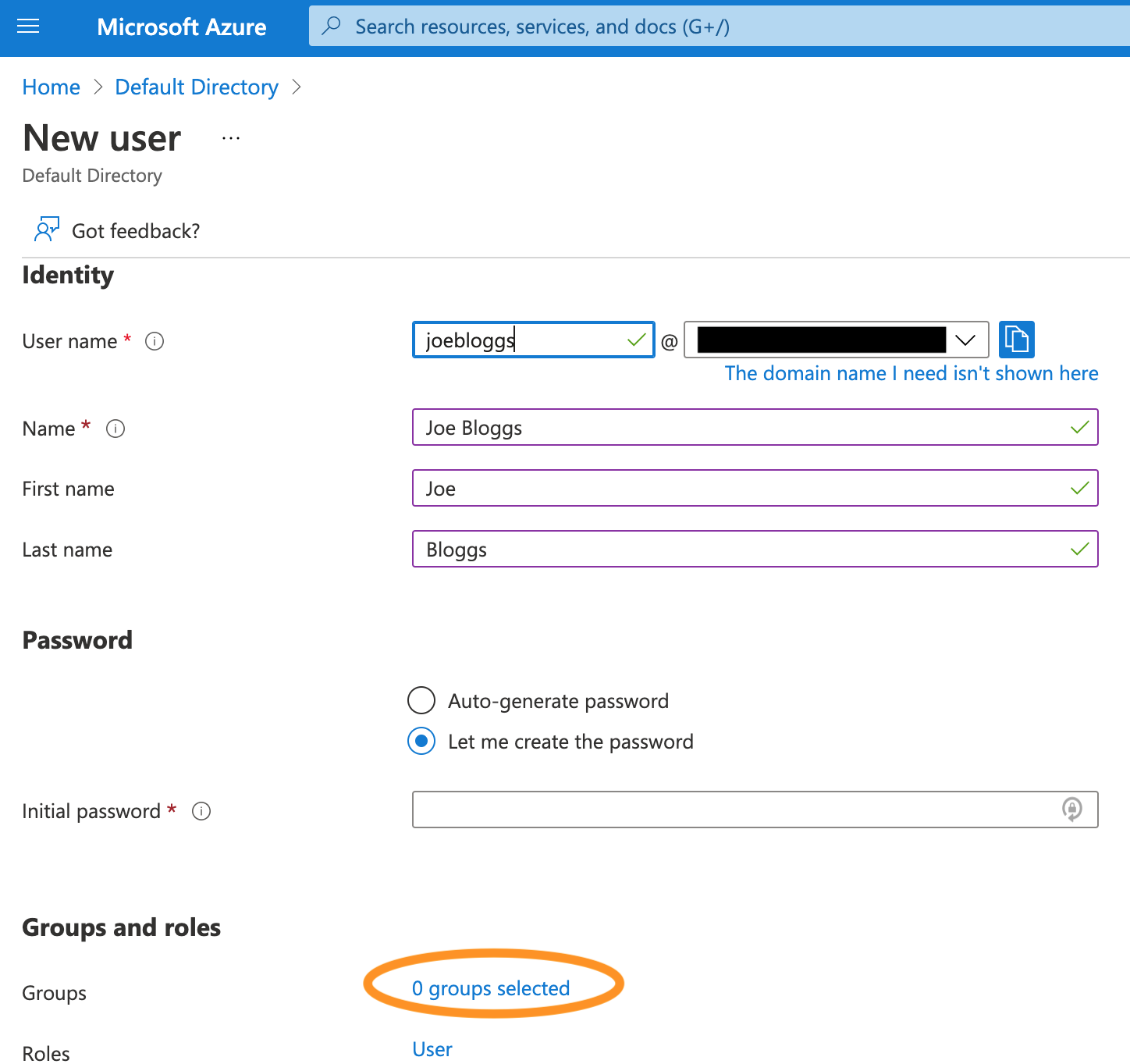The width and height of the screenshot is (1130, 1064).
Task: Click the Initial password input field
Action: 734,810
